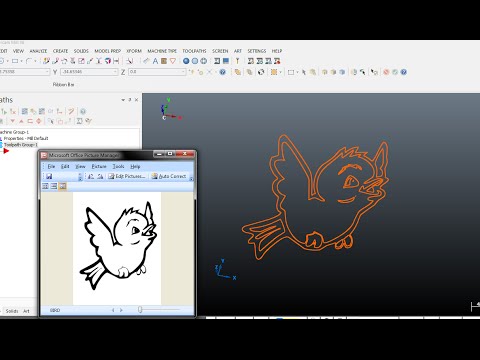Click Auto Correct button in Picture Manager
The width and height of the screenshot is (480, 360).
[x=169, y=176]
